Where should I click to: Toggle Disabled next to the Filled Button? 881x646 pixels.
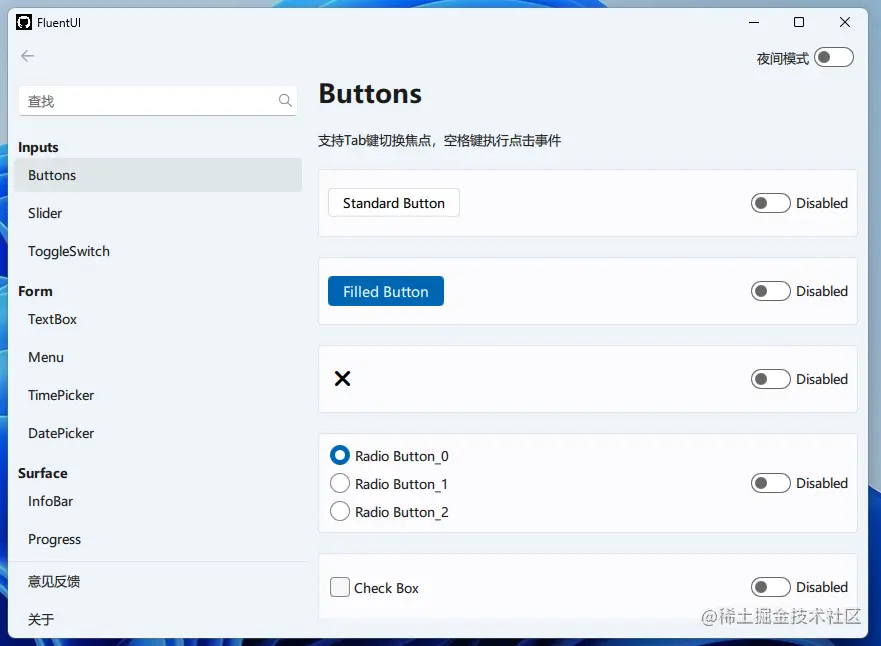tap(770, 291)
